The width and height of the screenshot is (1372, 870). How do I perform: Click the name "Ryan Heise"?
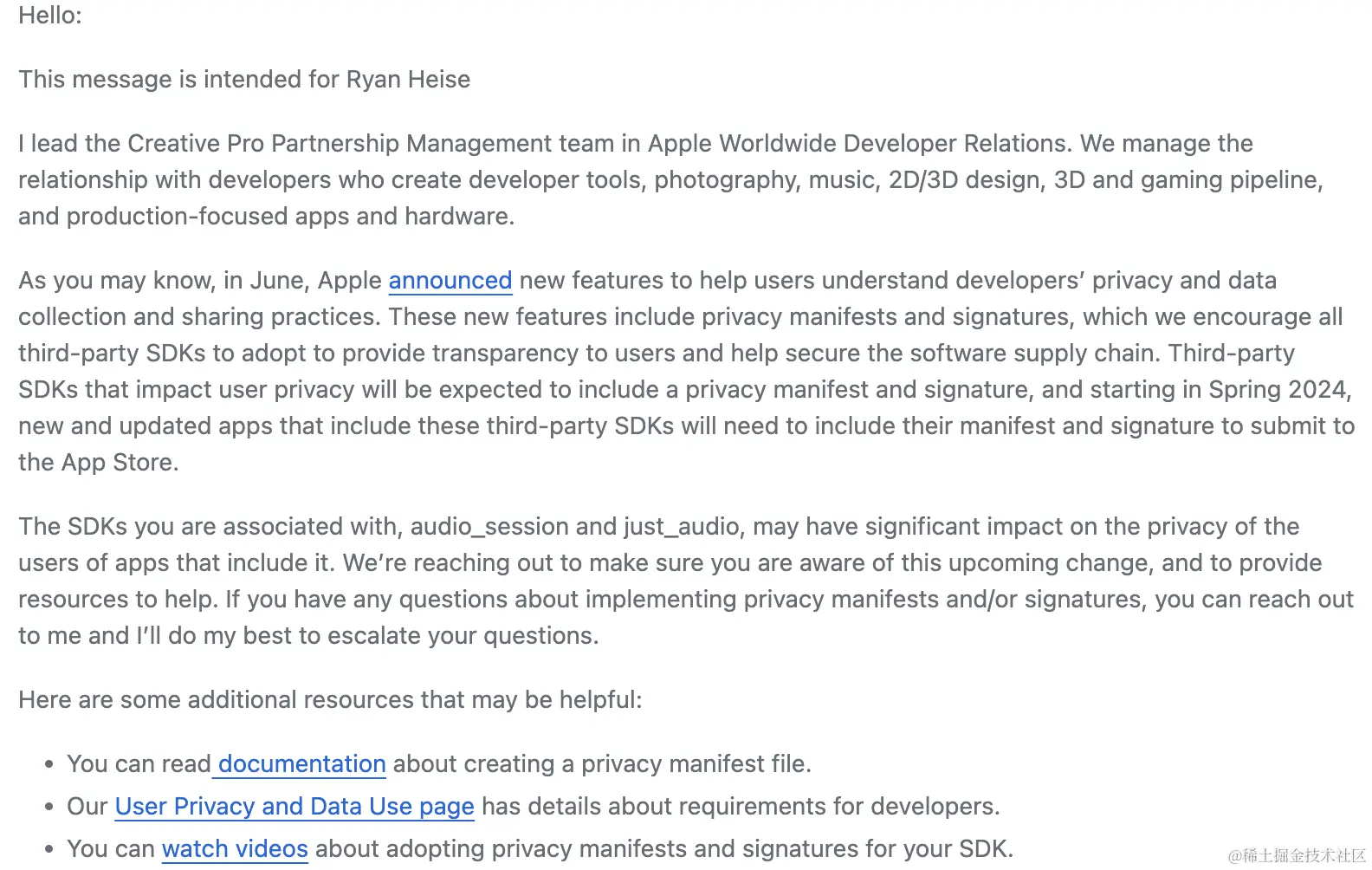tap(408, 80)
